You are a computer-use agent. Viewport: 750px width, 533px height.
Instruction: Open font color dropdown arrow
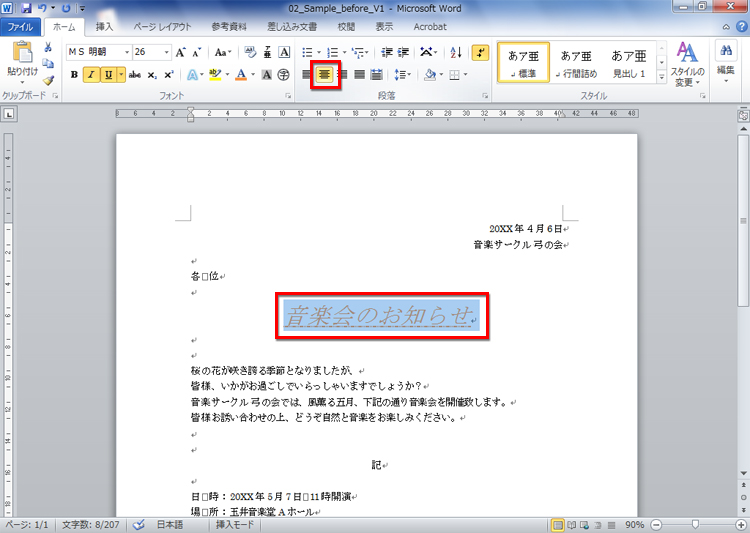point(253,75)
